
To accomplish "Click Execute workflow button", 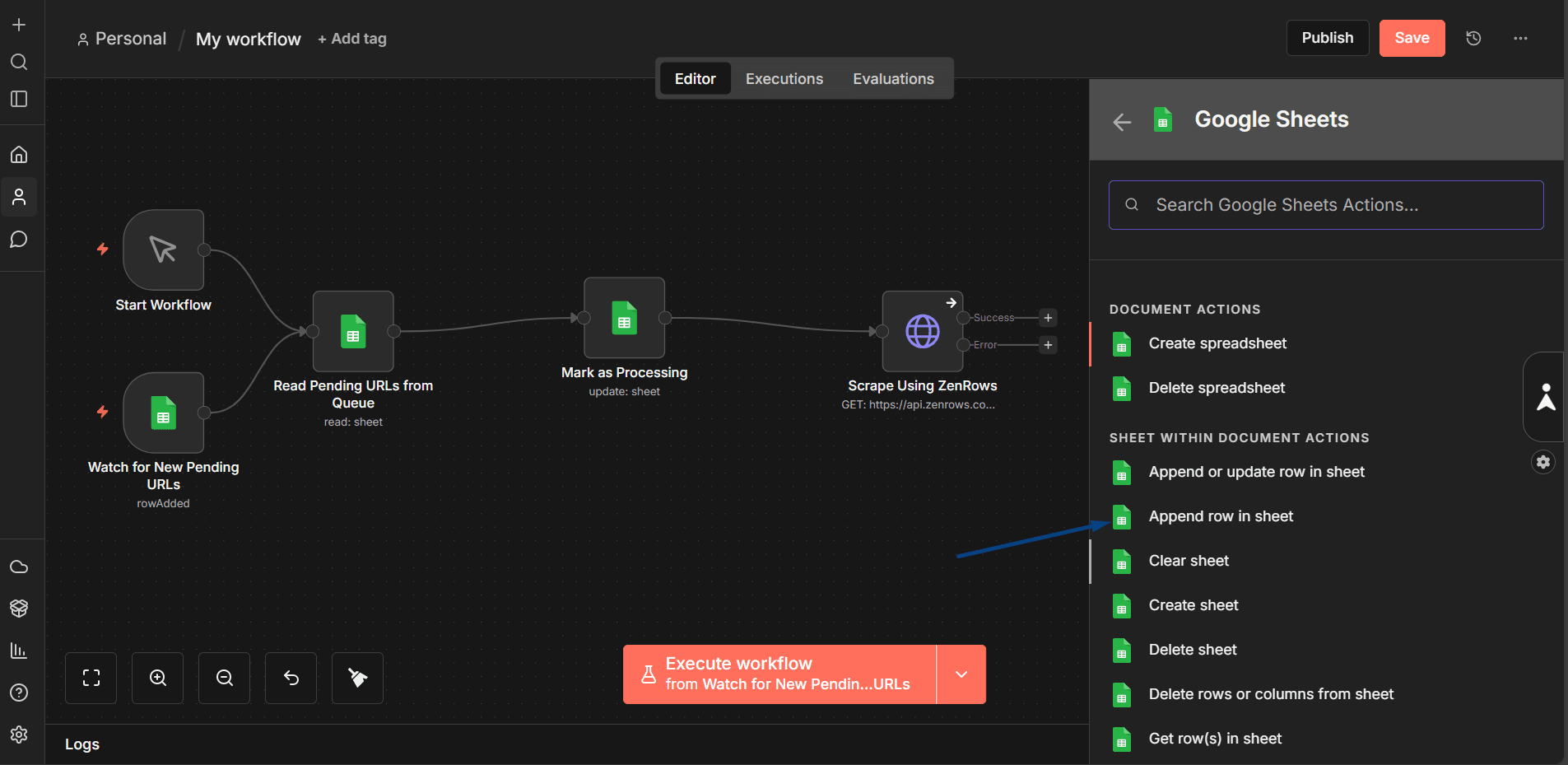I will pyautogui.click(x=779, y=674).
